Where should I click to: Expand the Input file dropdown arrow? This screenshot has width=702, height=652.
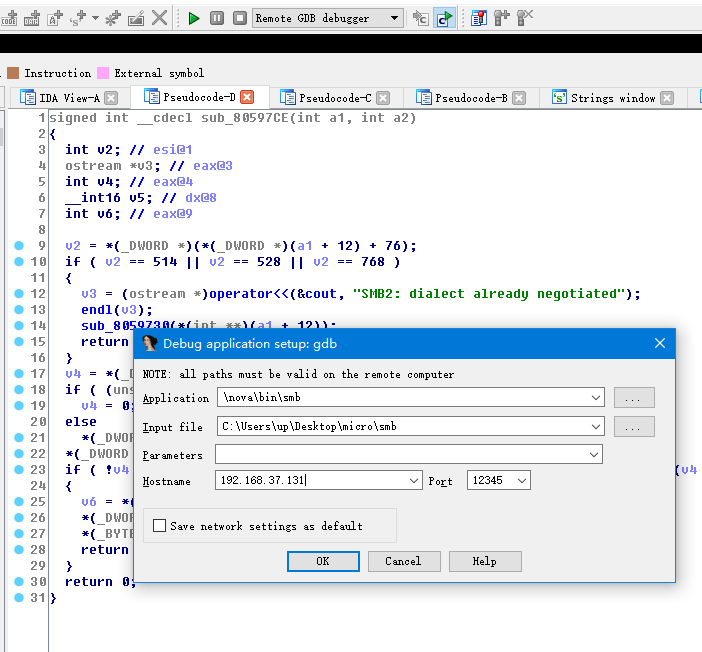pyautogui.click(x=596, y=426)
